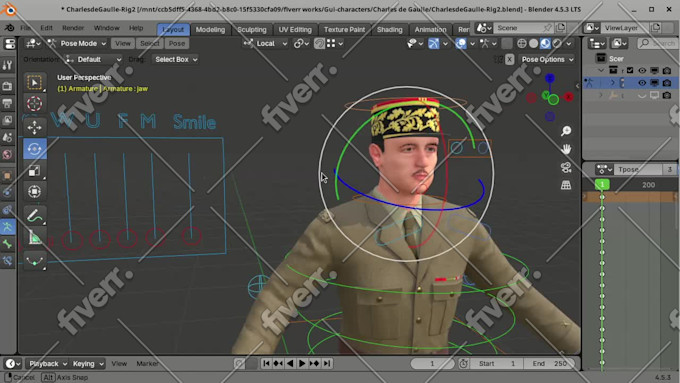Switch to the UV Editing workspace tab

[295, 29]
